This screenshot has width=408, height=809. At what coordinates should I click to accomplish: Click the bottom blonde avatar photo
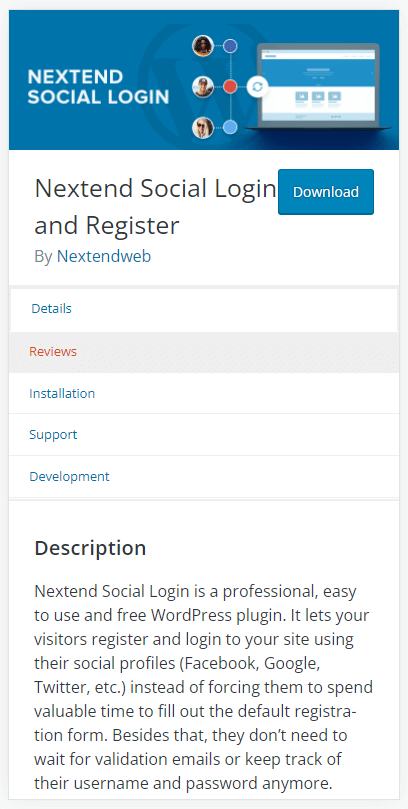pos(203,127)
